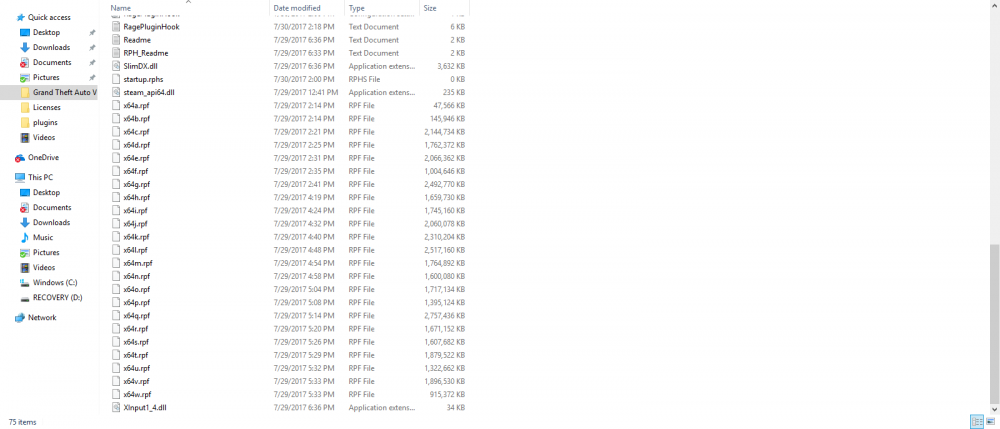The width and height of the screenshot is (1000, 429).
Task: Click the scrollbar down arrow of file list
Action: point(995,409)
